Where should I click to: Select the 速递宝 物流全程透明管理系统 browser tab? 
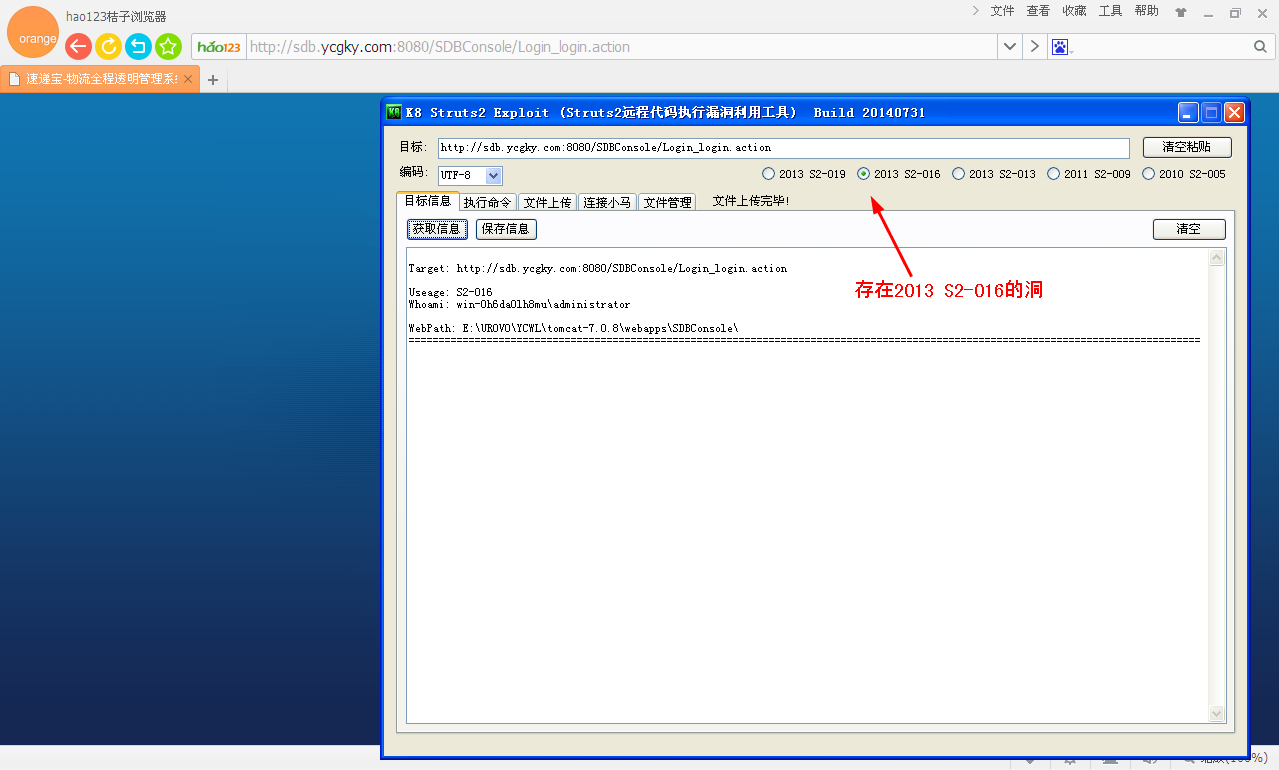(100, 79)
